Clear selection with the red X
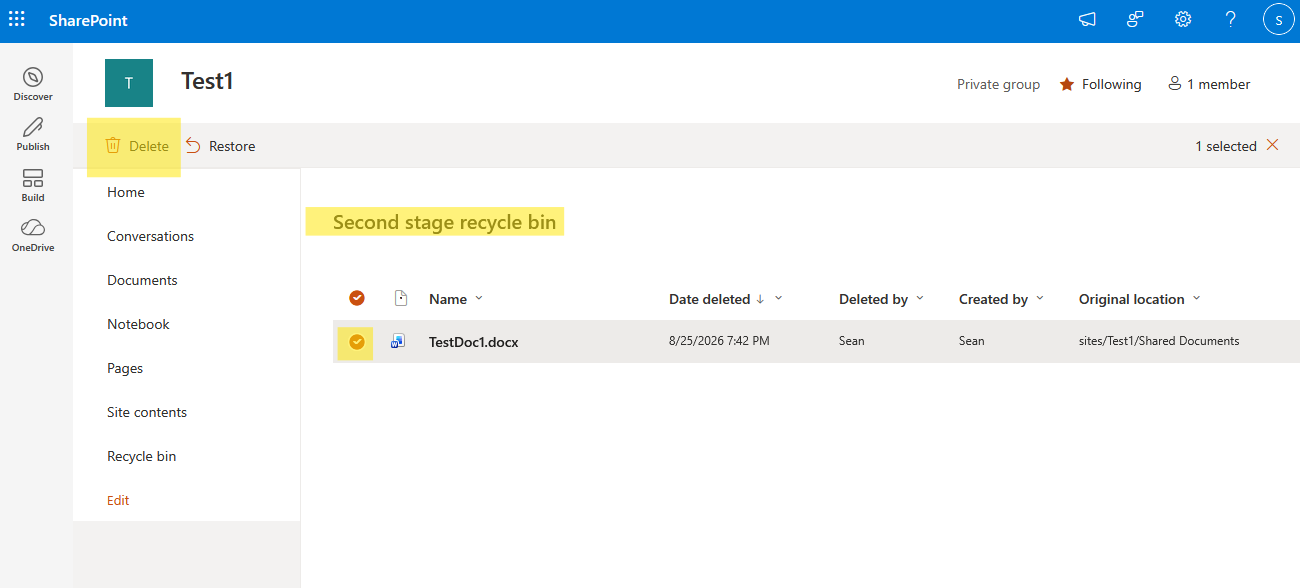The height and width of the screenshot is (588, 1300). click(x=1273, y=145)
